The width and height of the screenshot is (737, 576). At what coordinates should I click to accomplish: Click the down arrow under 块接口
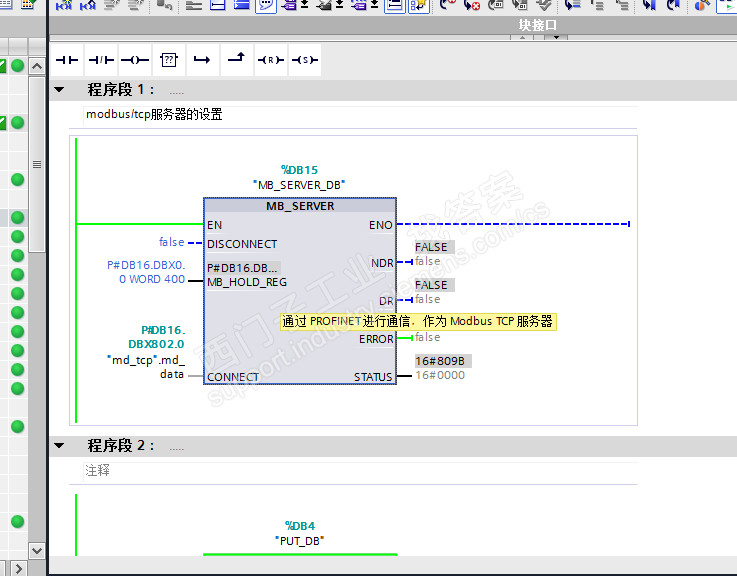(556, 37)
